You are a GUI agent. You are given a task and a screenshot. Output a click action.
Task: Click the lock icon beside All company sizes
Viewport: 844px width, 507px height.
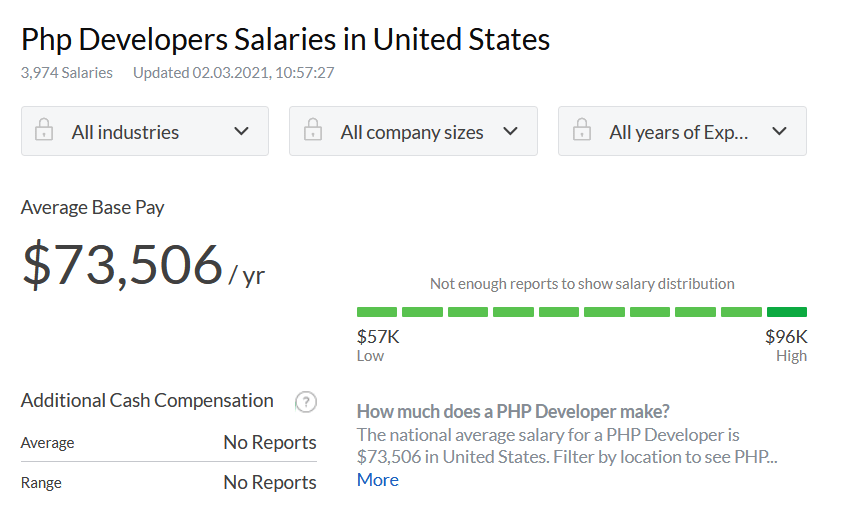tap(313, 130)
